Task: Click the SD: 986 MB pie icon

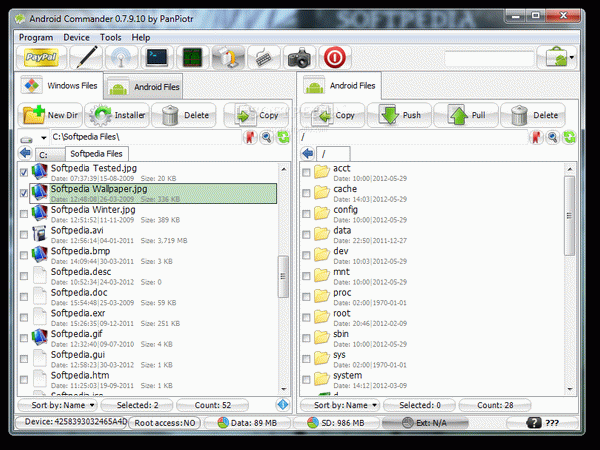Action: pyautogui.click(x=313, y=423)
